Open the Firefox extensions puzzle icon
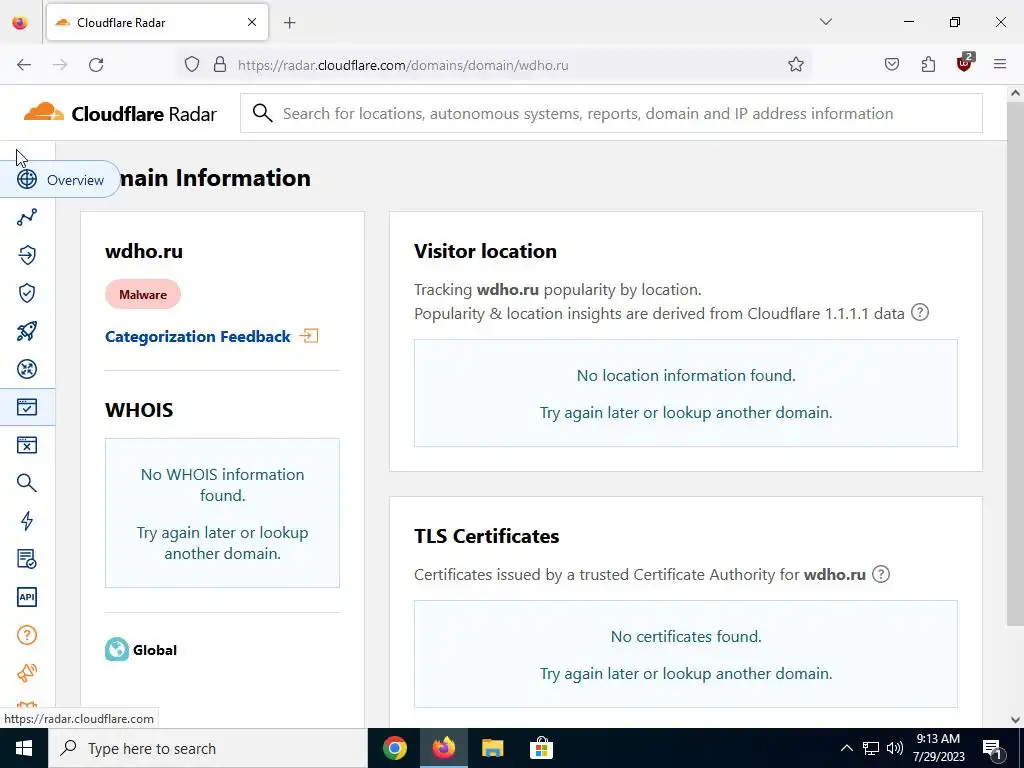 pos(928,65)
